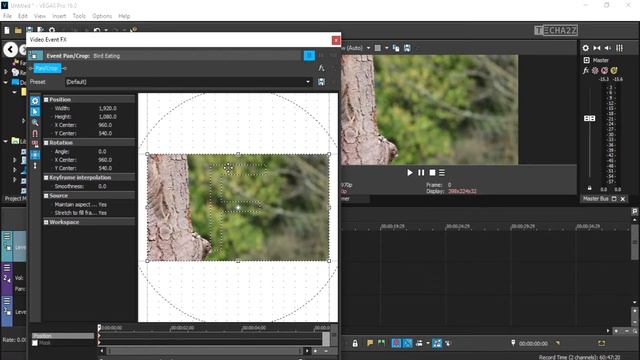
Task: Enable the Mask checkbox in keyframe timeline
Action: pos(35,343)
